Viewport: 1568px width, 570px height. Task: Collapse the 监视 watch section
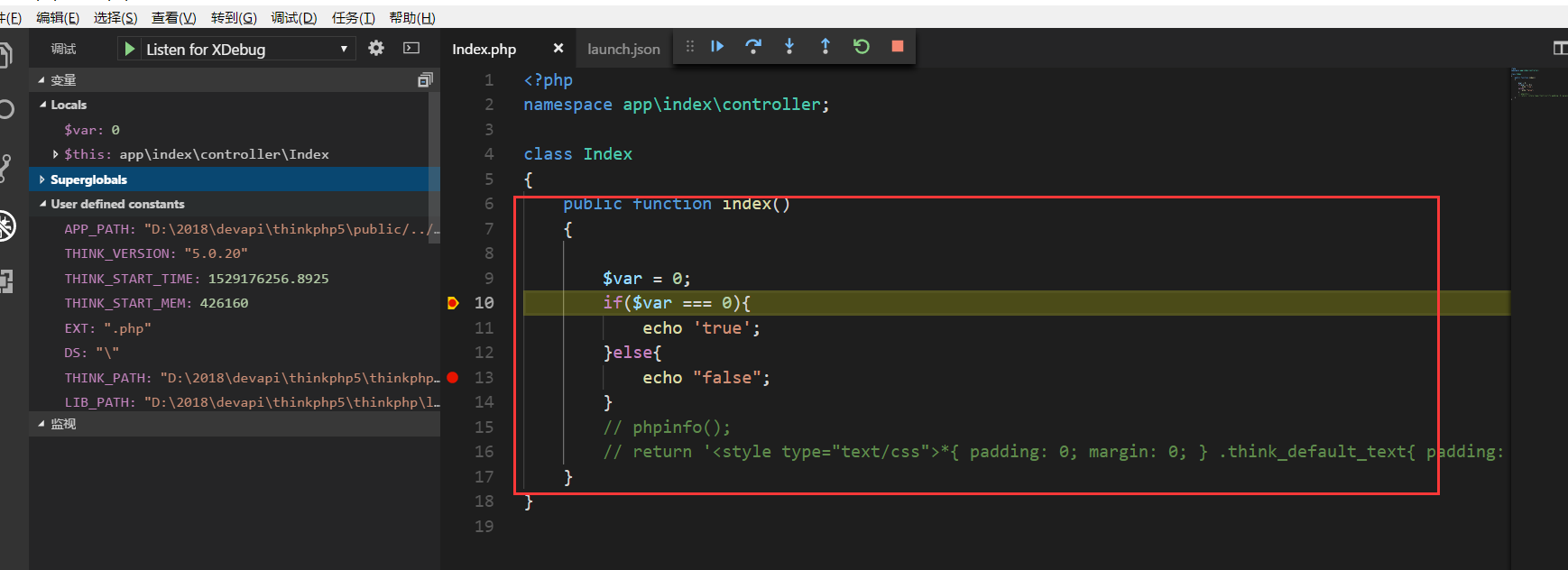(235, 424)
